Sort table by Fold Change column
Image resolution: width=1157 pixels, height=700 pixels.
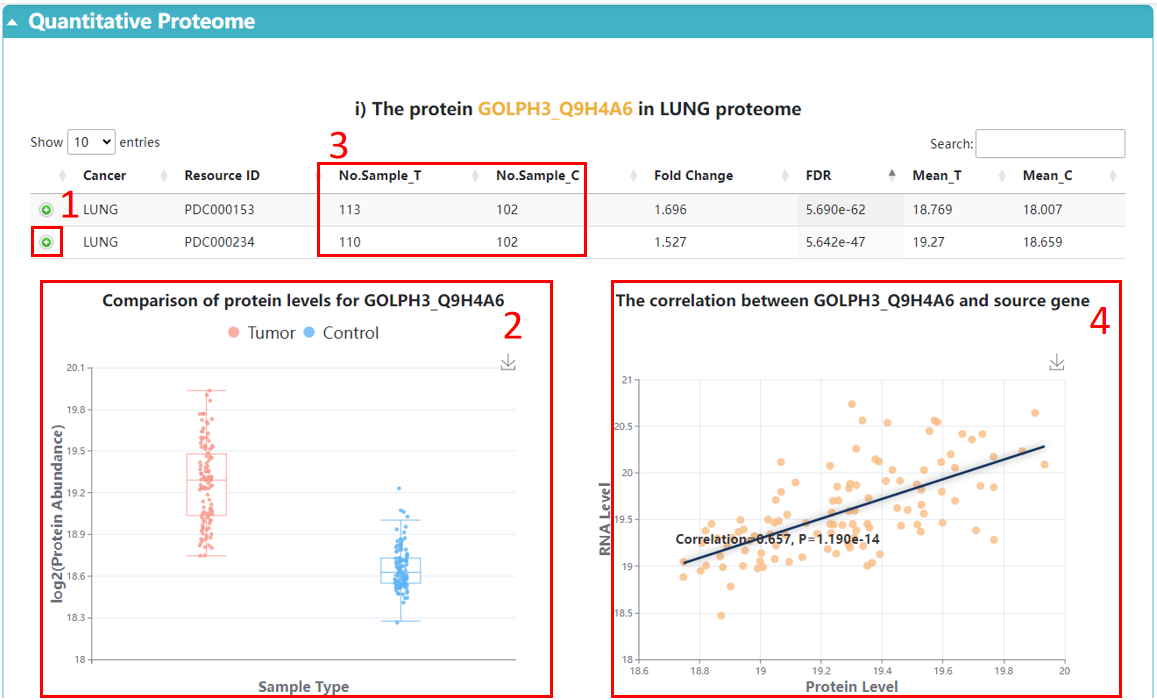[x=693, y=176]
